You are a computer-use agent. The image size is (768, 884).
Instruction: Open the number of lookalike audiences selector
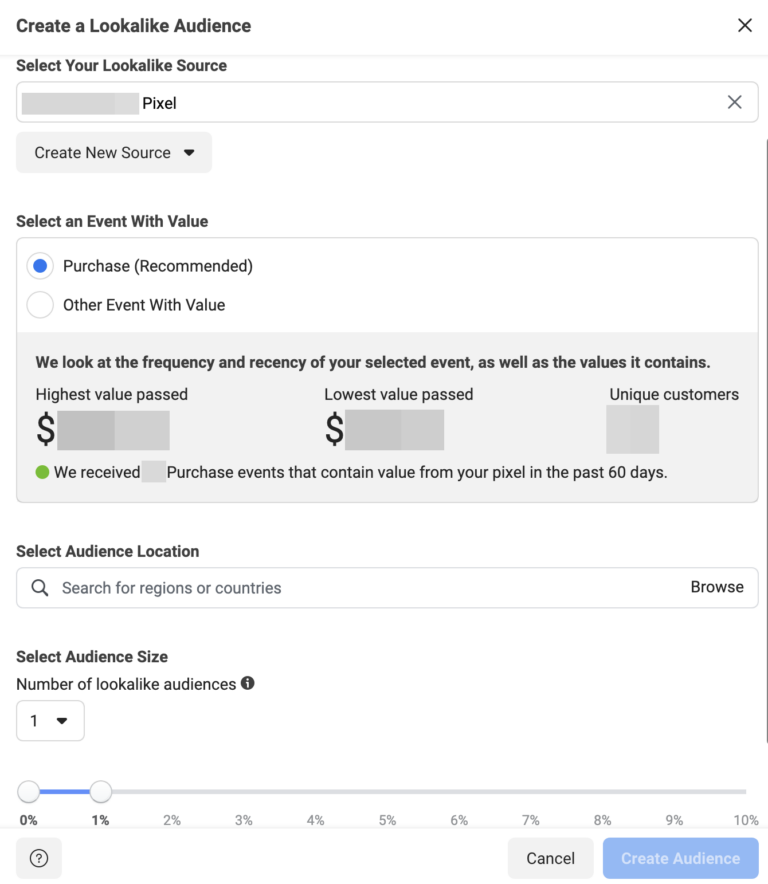pos(50,720)
